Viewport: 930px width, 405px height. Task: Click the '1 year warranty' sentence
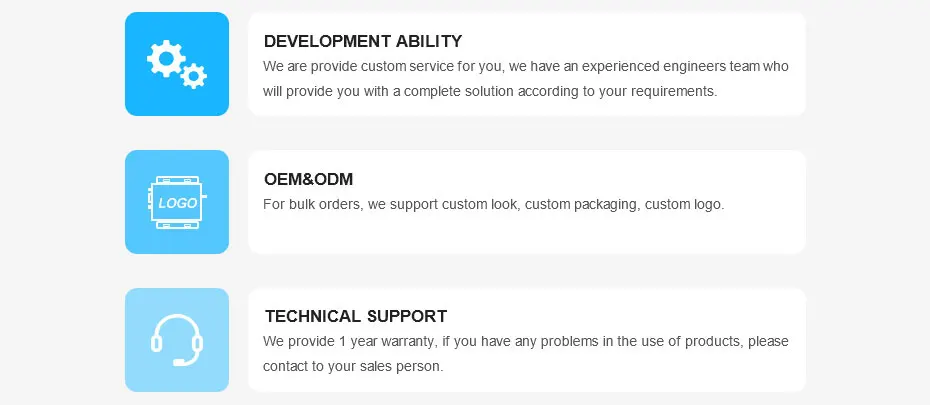(x=526, y=342)
